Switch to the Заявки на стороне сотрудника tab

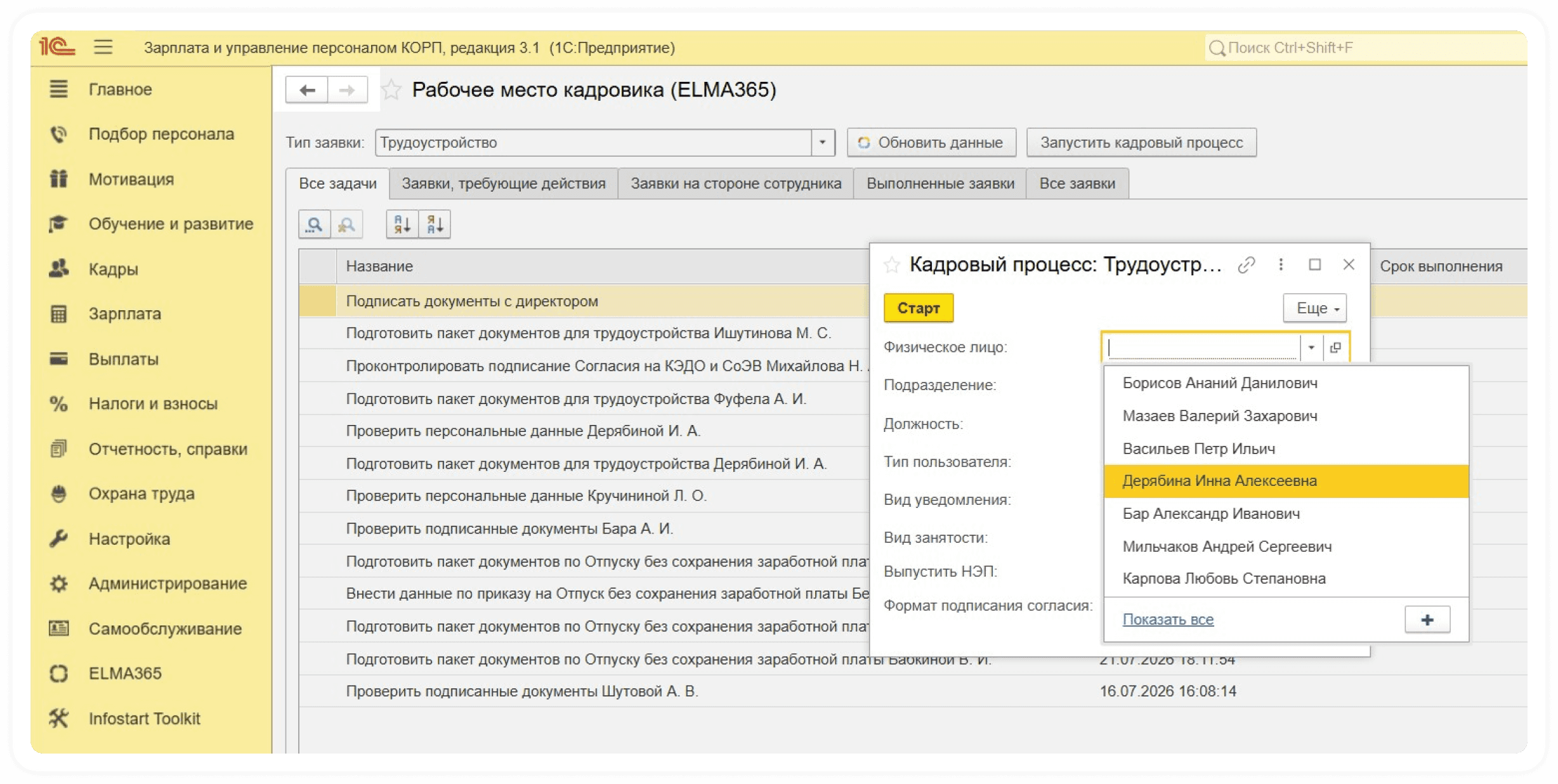click(736, 184)
